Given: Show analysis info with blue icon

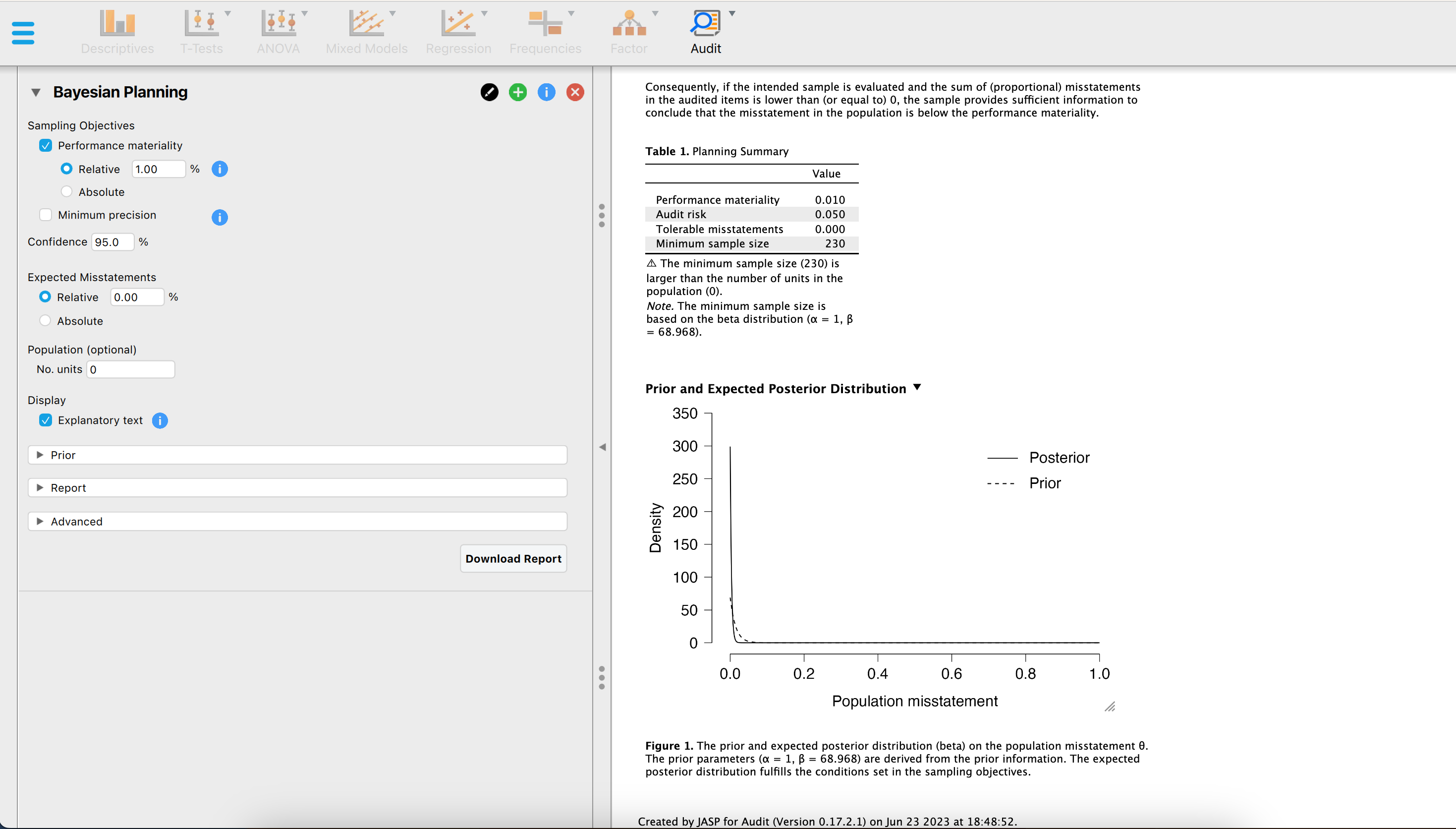Looking at the screenshot, I should [x=546, y=92].
